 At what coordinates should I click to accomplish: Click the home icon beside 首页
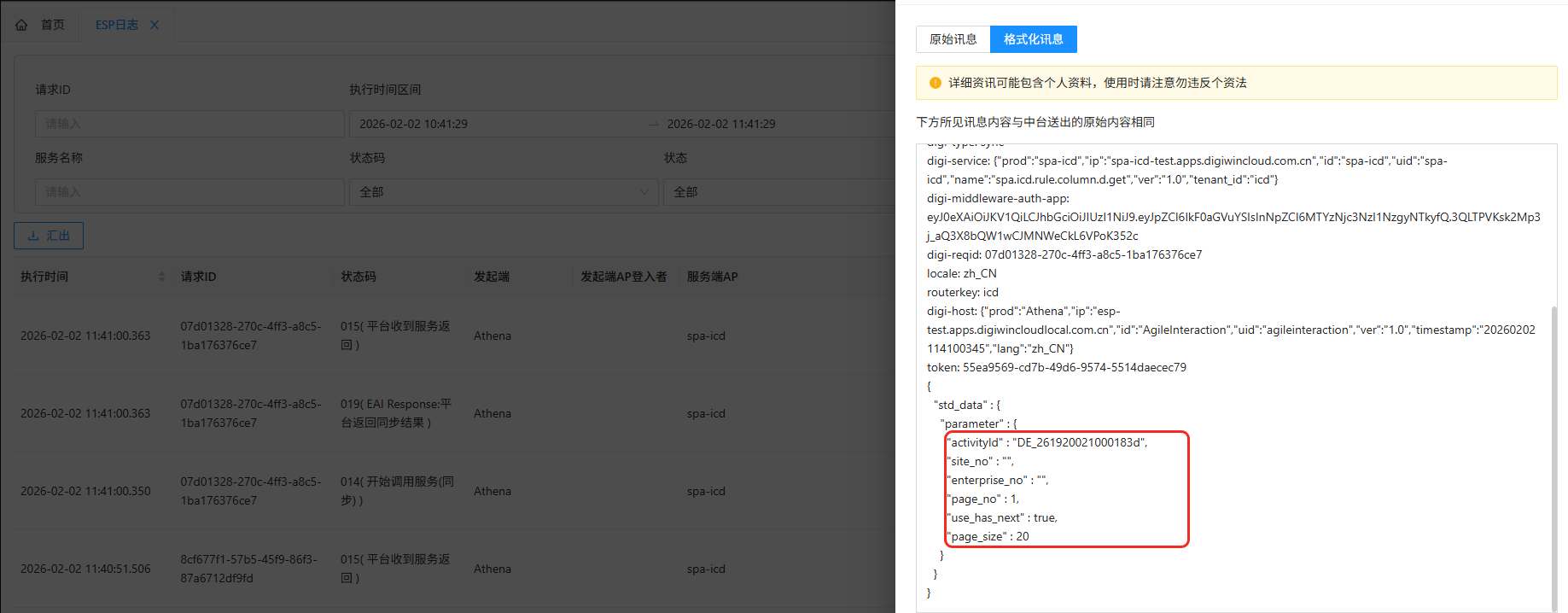coord(22,25)
